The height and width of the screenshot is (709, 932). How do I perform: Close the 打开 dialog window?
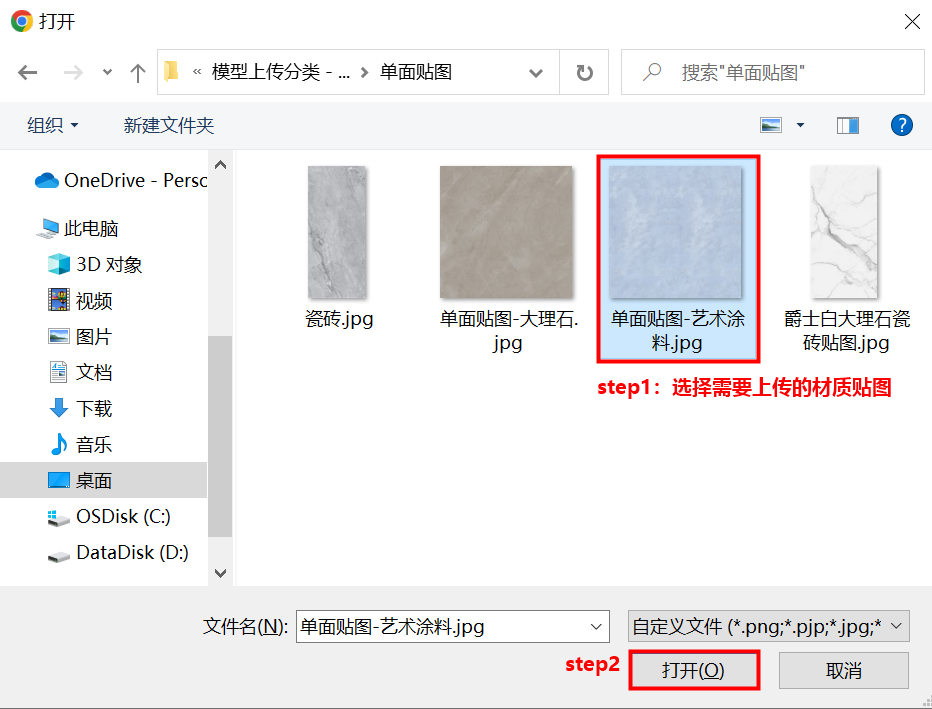pos(912,22)
